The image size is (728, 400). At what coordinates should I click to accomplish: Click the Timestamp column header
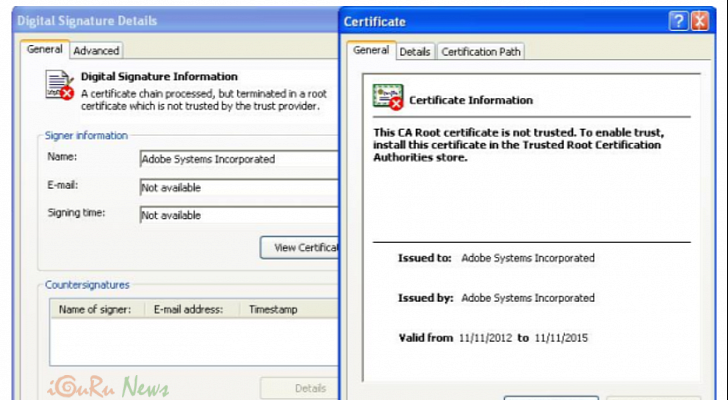[273, 310]
